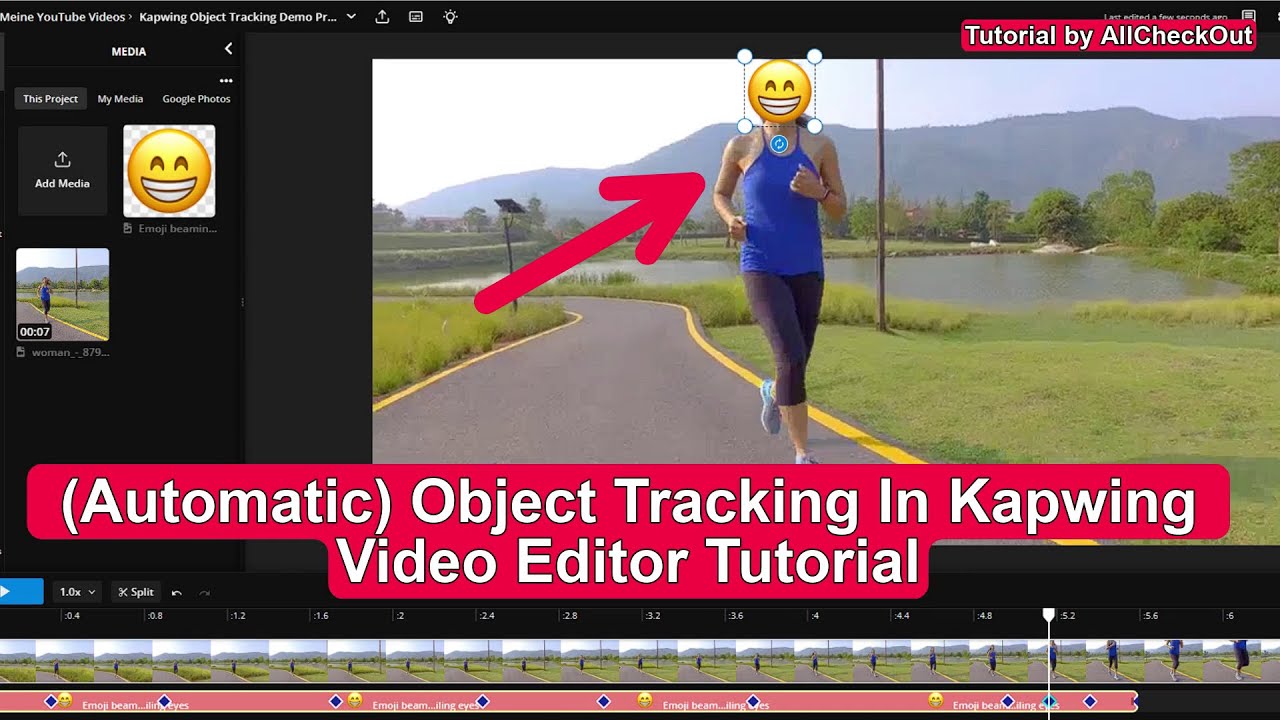1280x720 pixels.
Task: Switch to the This Project tab
Action: pos(50,99)
